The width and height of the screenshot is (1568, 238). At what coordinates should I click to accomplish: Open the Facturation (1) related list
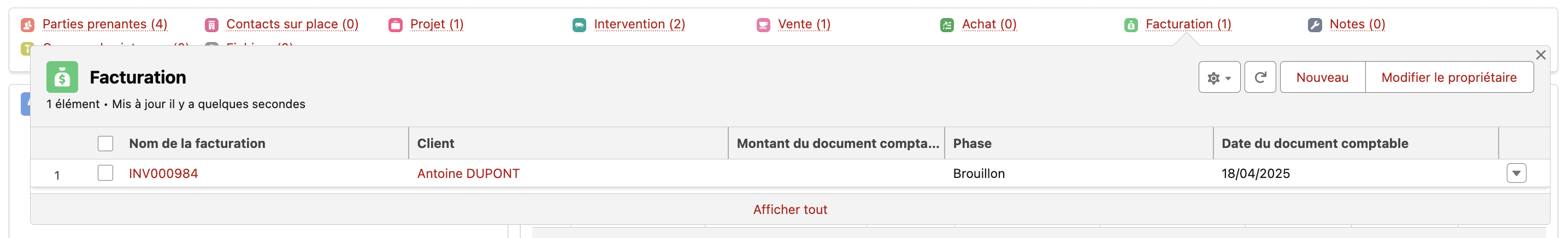click(1188, 25)
